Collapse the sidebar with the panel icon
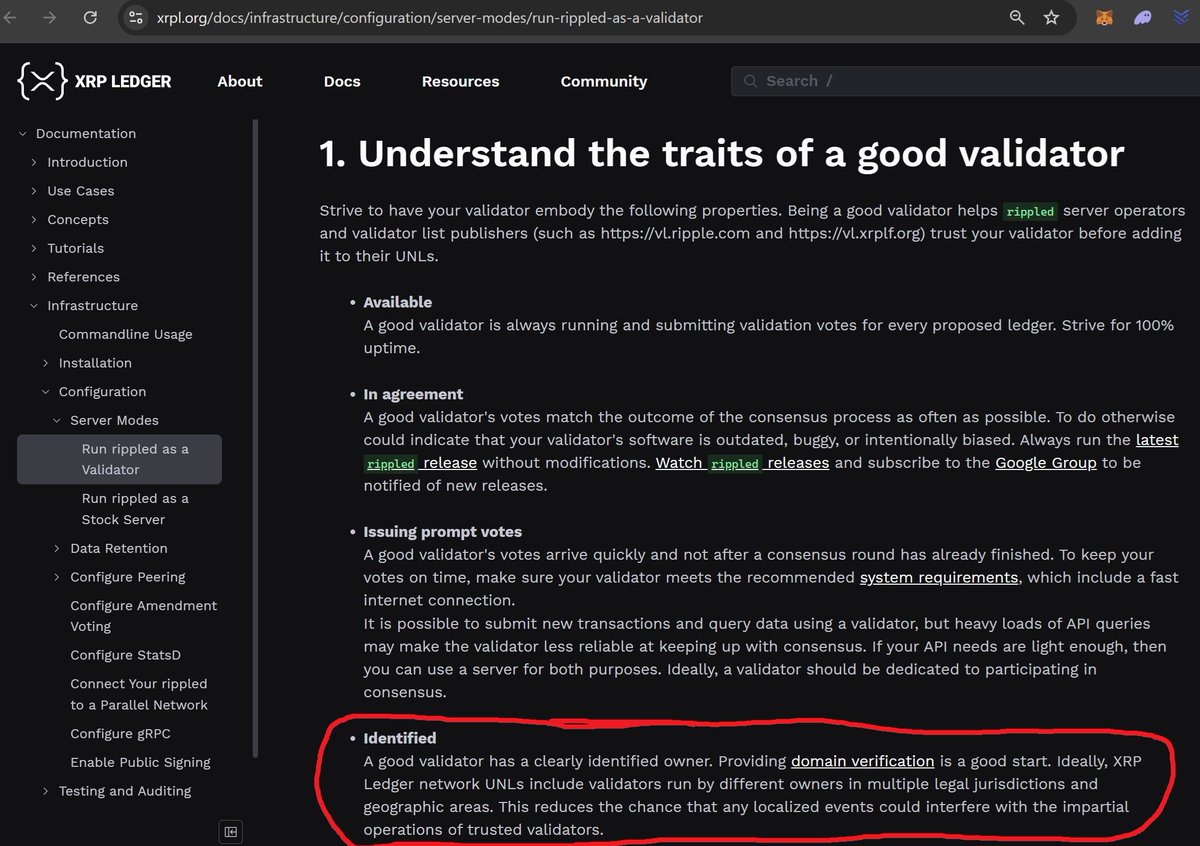1200x846 pixels. click(x=231, y=831)
